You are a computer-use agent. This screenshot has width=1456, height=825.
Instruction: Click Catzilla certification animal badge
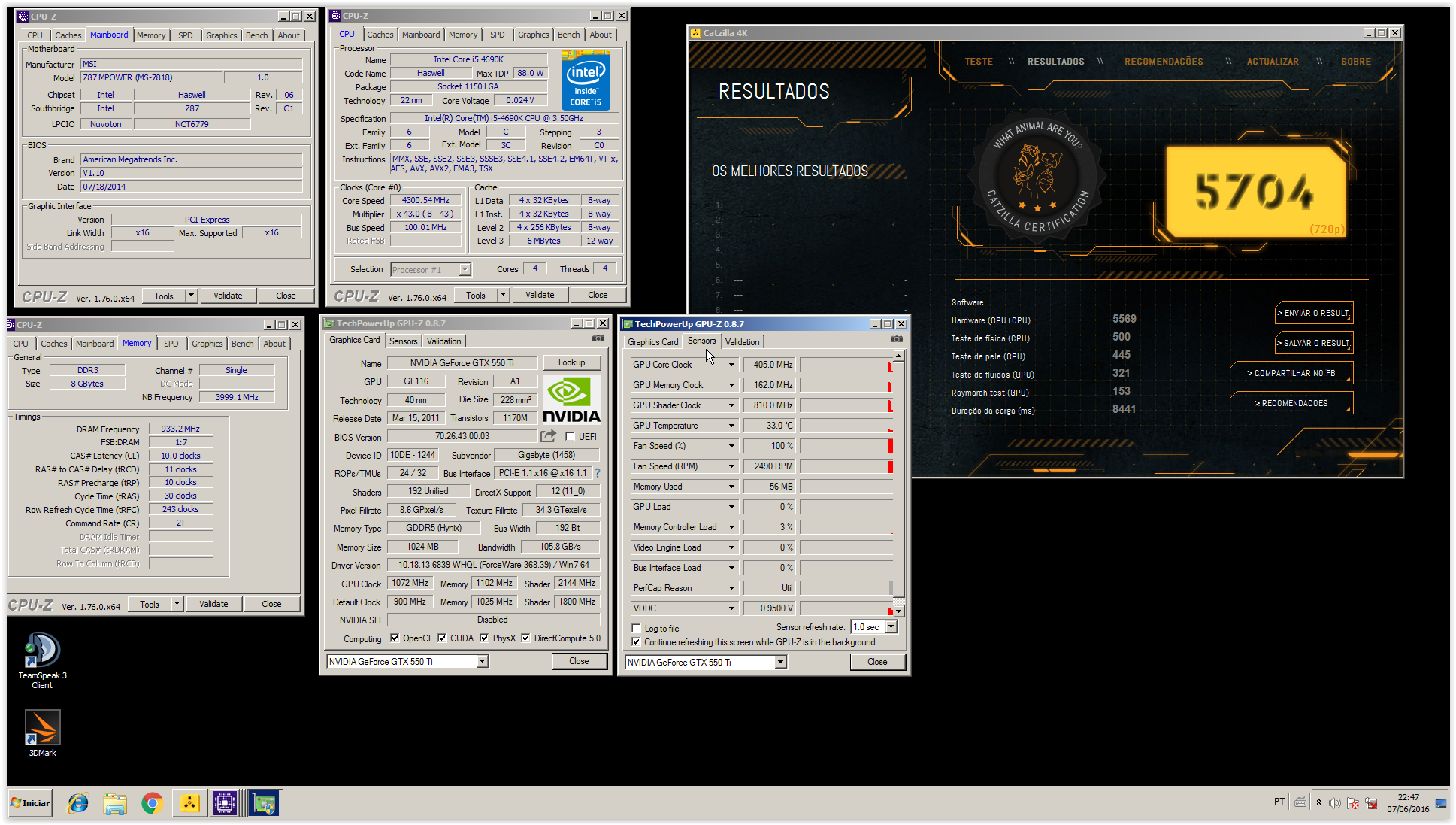[x=1037, y=177]
